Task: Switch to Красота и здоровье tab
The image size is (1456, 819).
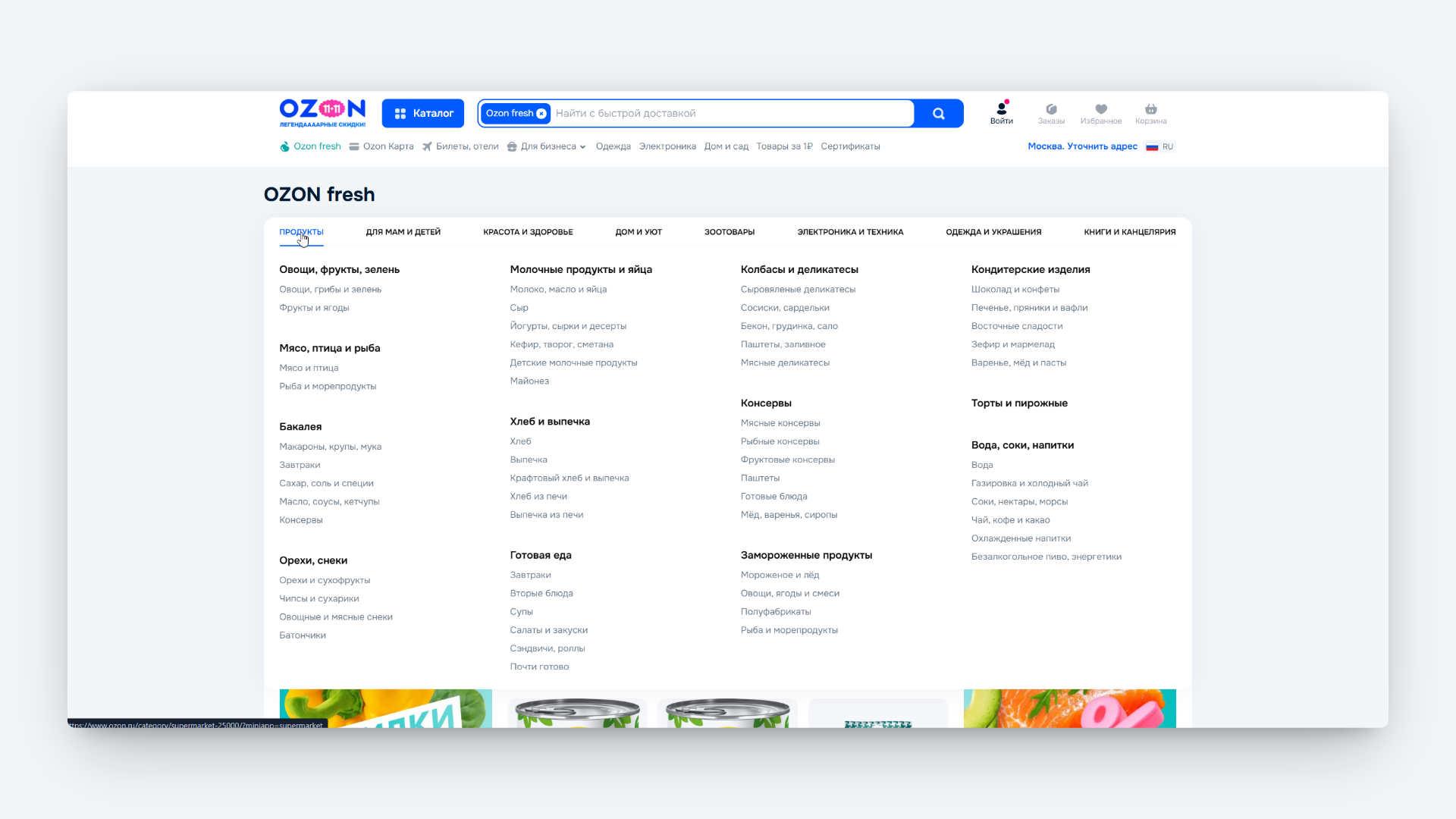Action: (x=528, y=232)
